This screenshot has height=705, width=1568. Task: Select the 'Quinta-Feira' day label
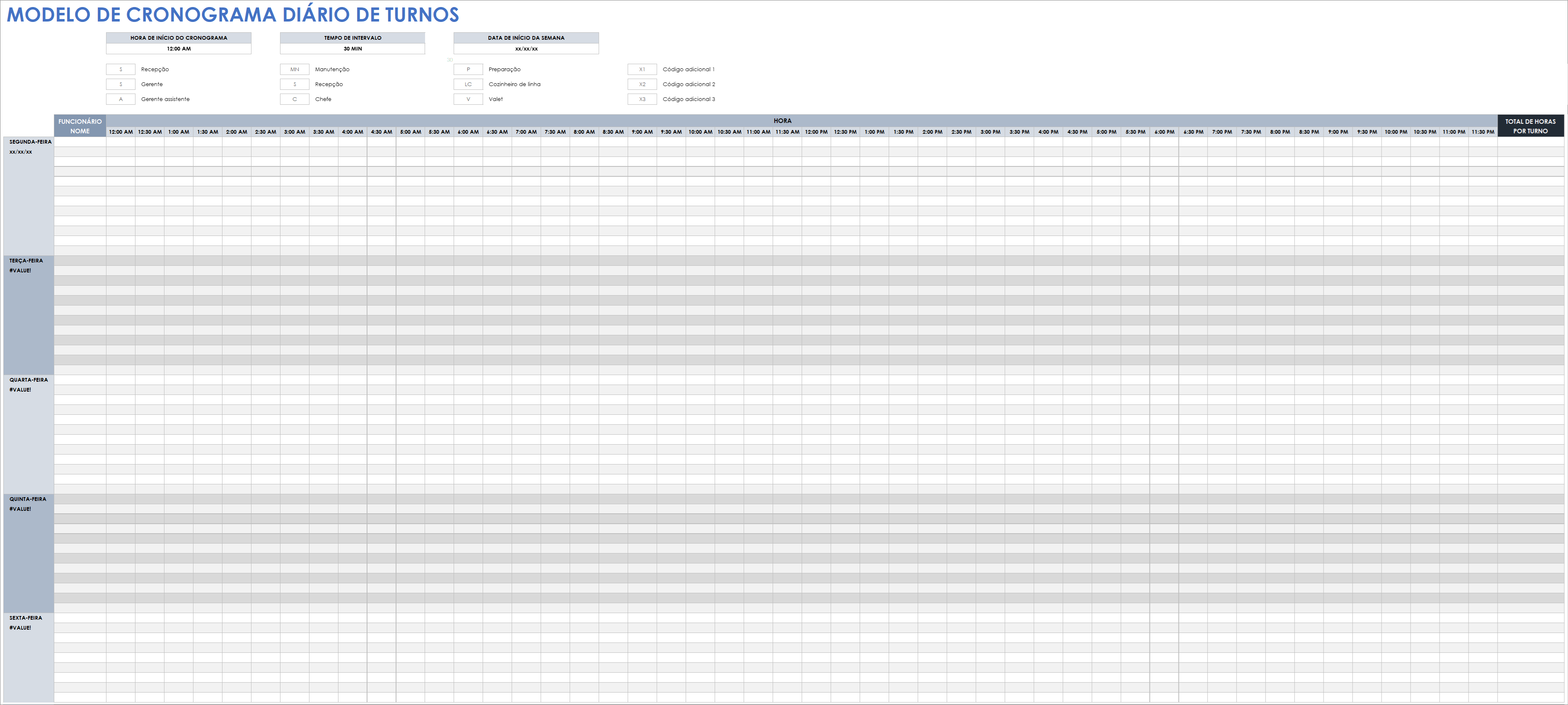[x=27, y=499]
